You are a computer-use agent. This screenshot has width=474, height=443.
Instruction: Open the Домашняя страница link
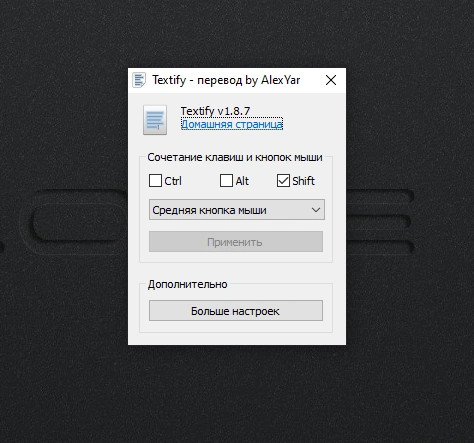tap(232, 124)
